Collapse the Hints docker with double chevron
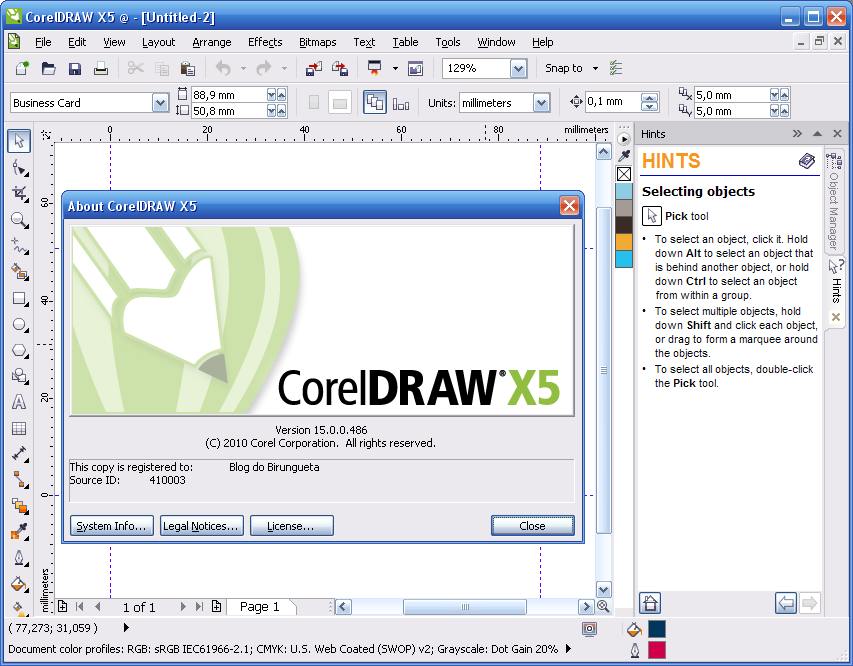The image size is (853, 666). coord(798,134)
